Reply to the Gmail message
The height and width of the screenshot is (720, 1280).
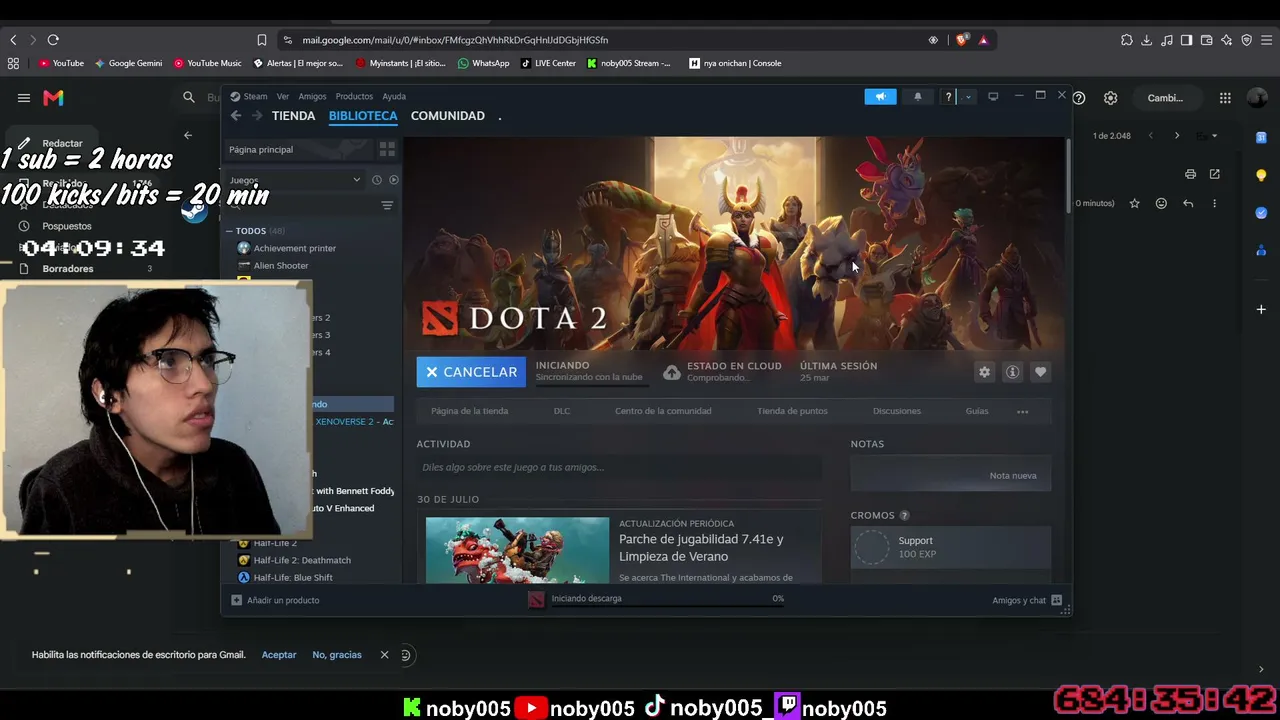1188,204
